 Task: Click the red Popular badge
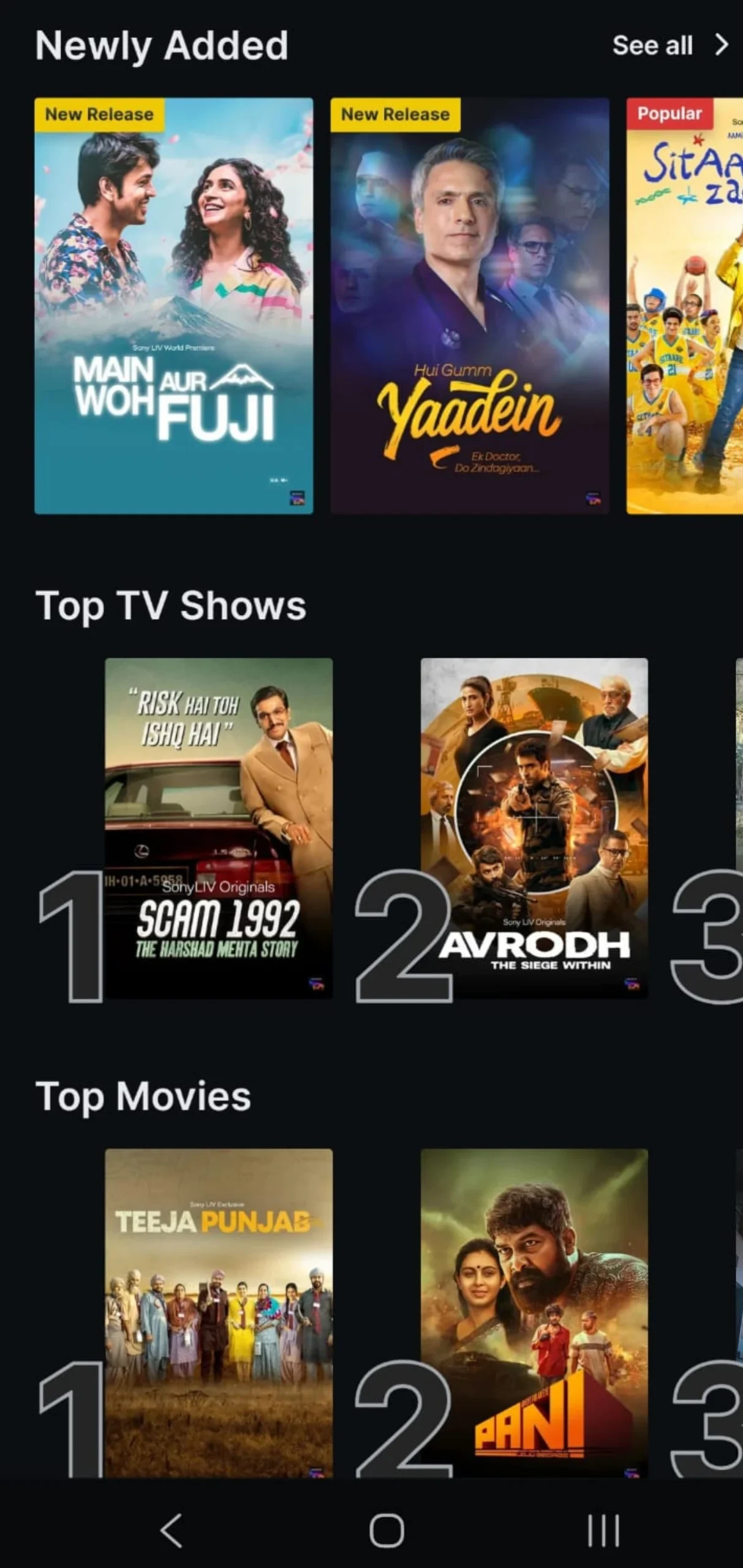point(669,113)
